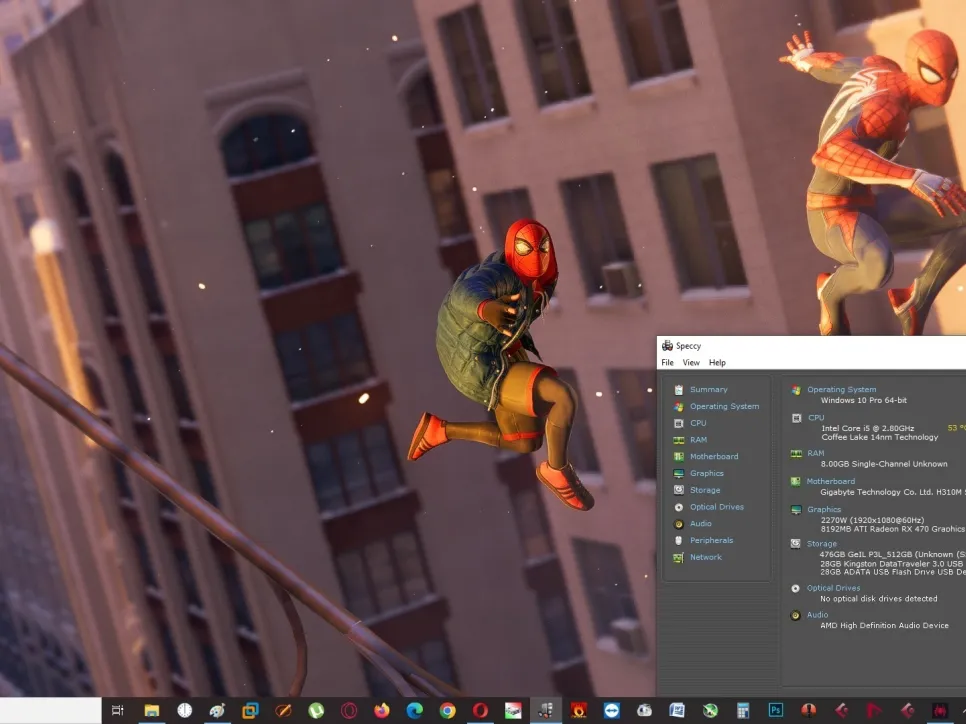This screenshot has width=966, height=724.
Task: Click the Operating System heading in the summary pane
Action: pyautogui.click(x=841, y=390)
